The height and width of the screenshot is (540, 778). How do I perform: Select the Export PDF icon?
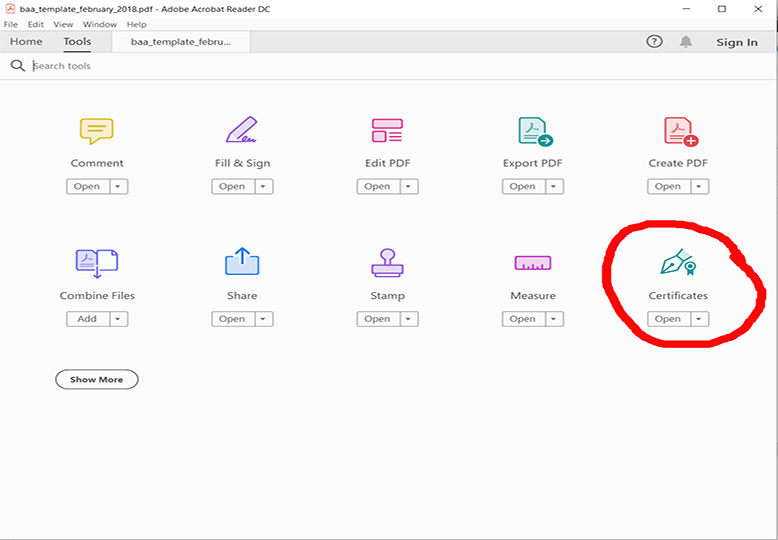click(536, 132)
